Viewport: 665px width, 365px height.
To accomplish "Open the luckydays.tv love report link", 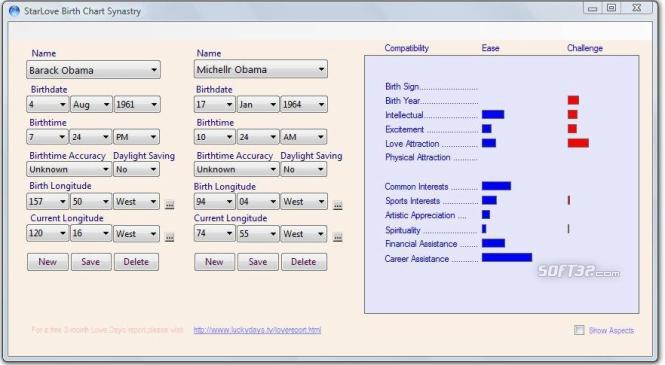I will click(257, 330).
